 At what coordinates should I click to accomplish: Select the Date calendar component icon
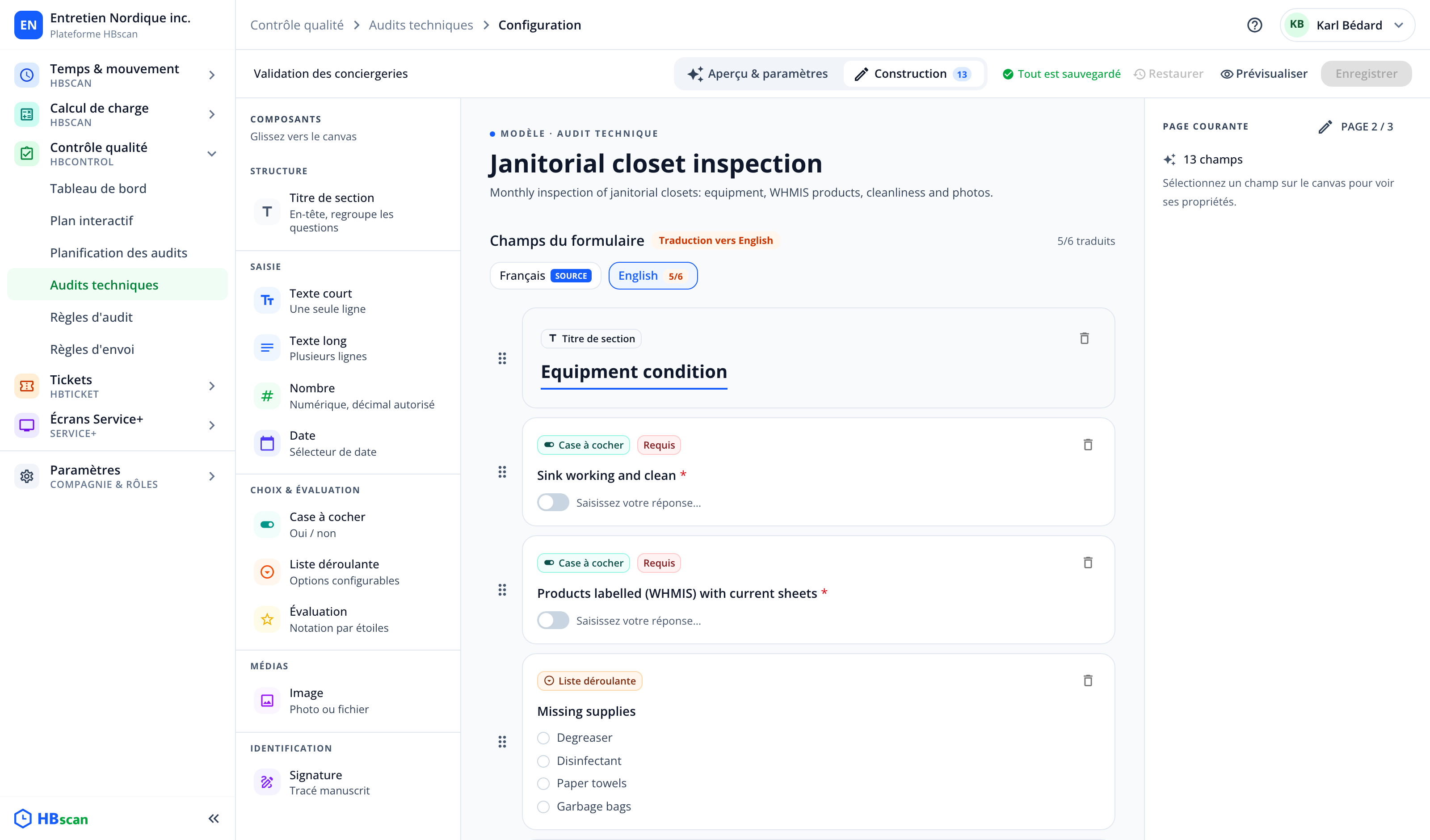(267, 443)
